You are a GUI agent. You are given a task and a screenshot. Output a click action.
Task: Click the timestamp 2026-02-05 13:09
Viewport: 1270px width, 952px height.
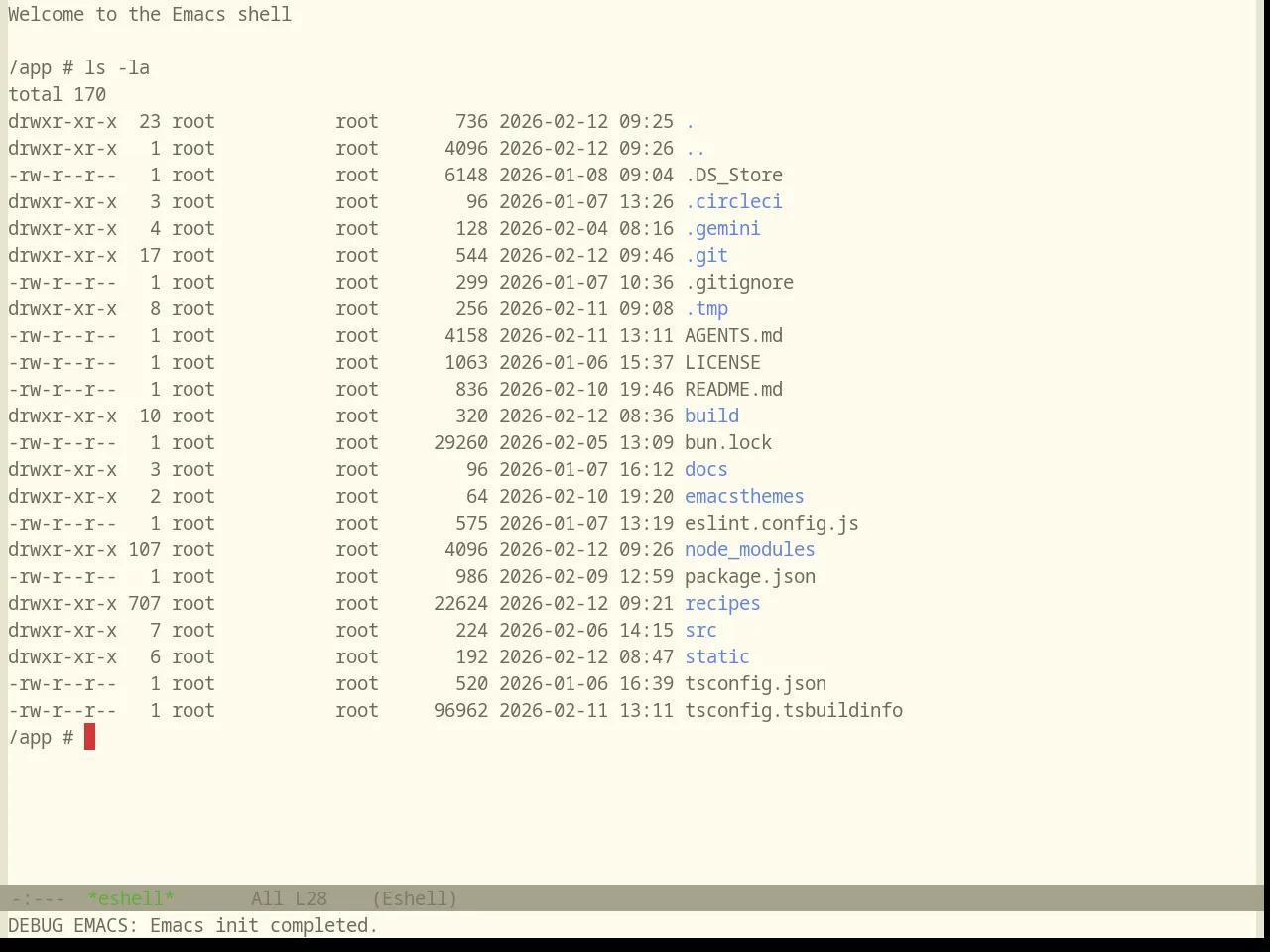[586, 442]
